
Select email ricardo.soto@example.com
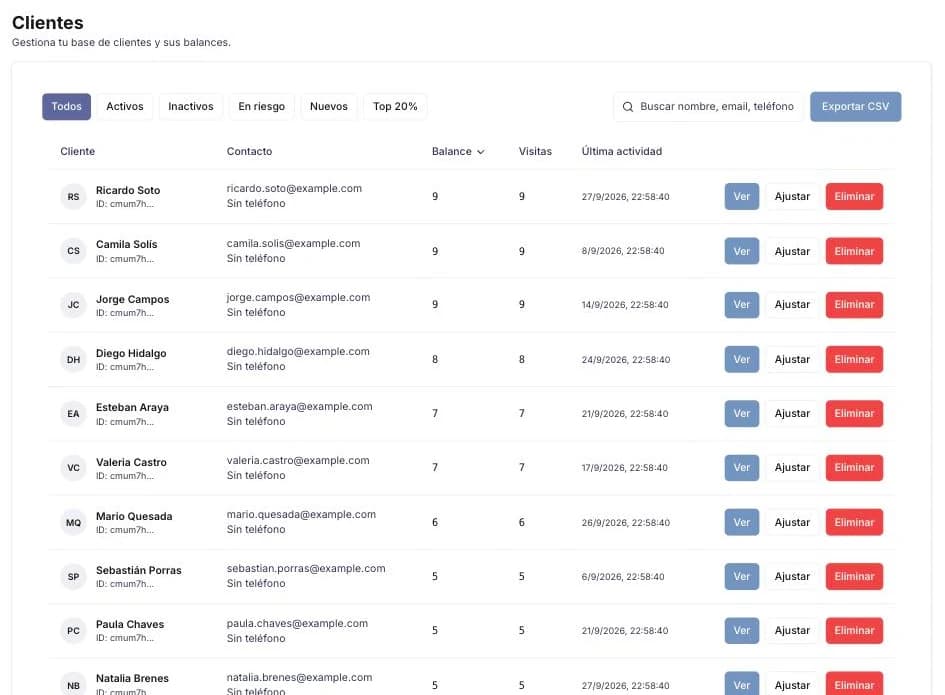294,189
